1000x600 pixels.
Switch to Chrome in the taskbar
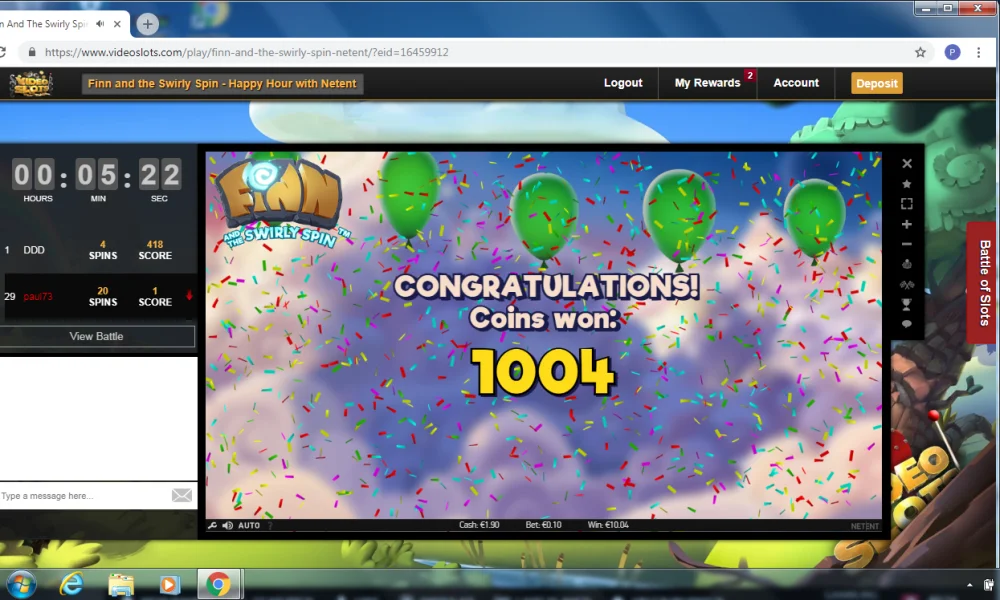219,584
